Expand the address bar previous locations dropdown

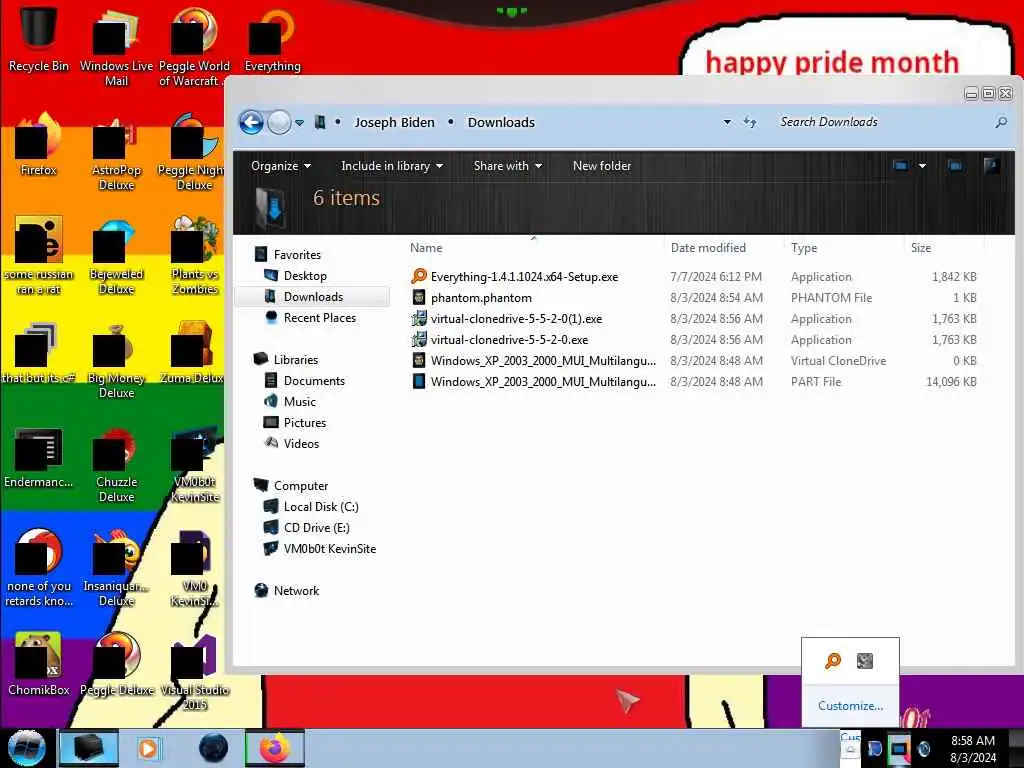coord(727,122)
